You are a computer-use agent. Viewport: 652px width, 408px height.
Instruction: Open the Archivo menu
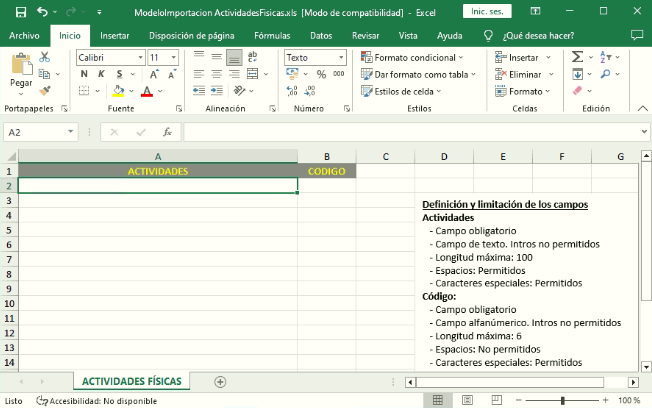point(24,35)
